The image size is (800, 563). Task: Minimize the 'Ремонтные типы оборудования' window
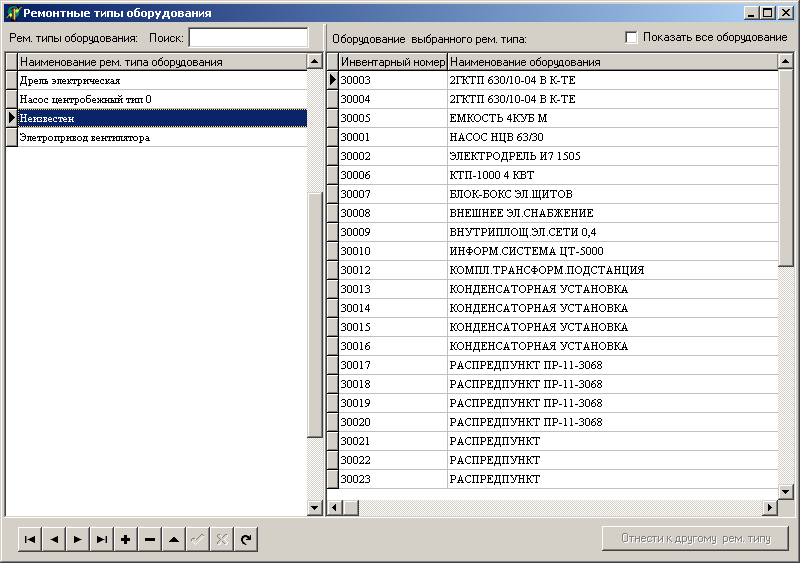pos(752,13)
